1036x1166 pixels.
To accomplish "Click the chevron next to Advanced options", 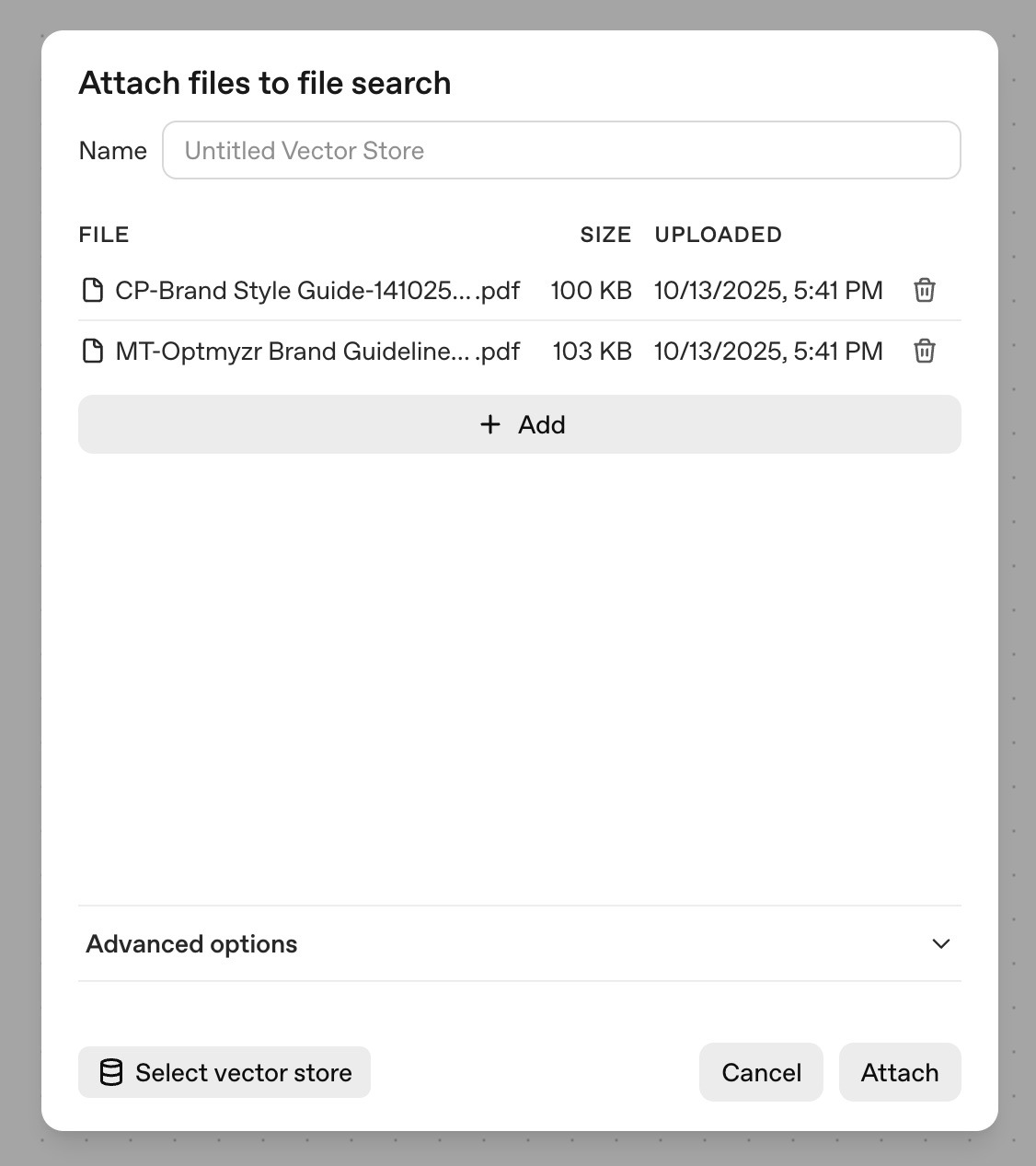I will [939, 943].
